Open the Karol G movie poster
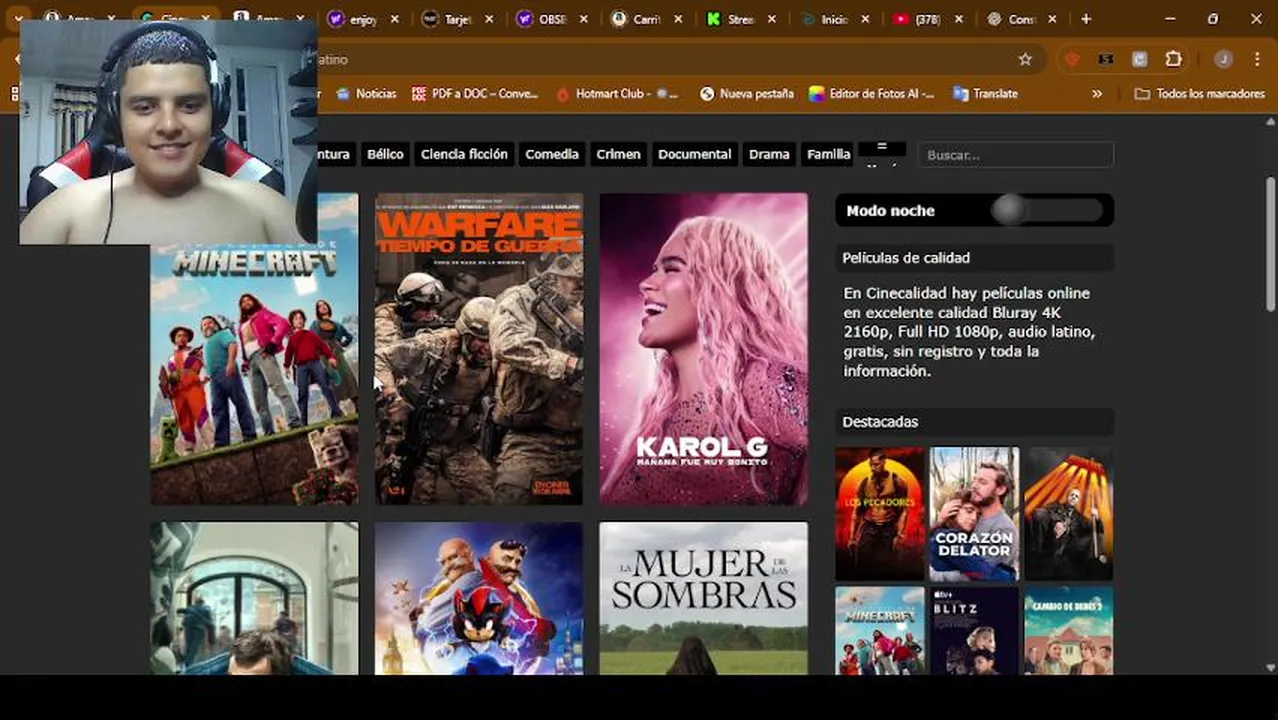The height and width of the screenshot is (720, 1278). 704,349
